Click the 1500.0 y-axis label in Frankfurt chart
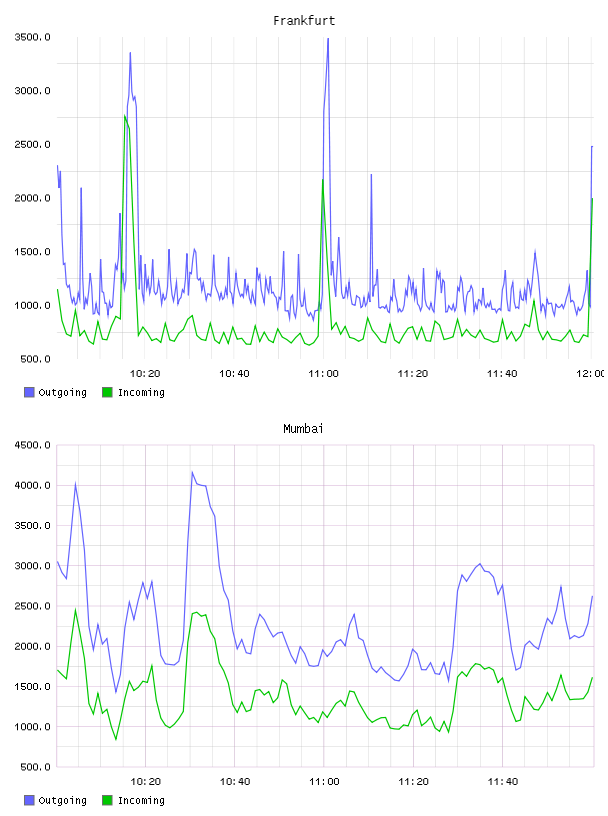 [x=33, y=251]
